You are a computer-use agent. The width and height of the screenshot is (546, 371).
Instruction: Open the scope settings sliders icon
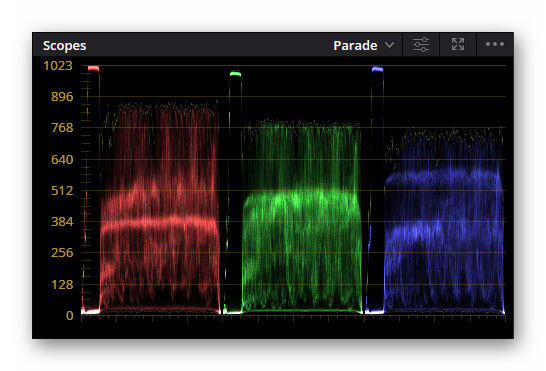point(421,45)
